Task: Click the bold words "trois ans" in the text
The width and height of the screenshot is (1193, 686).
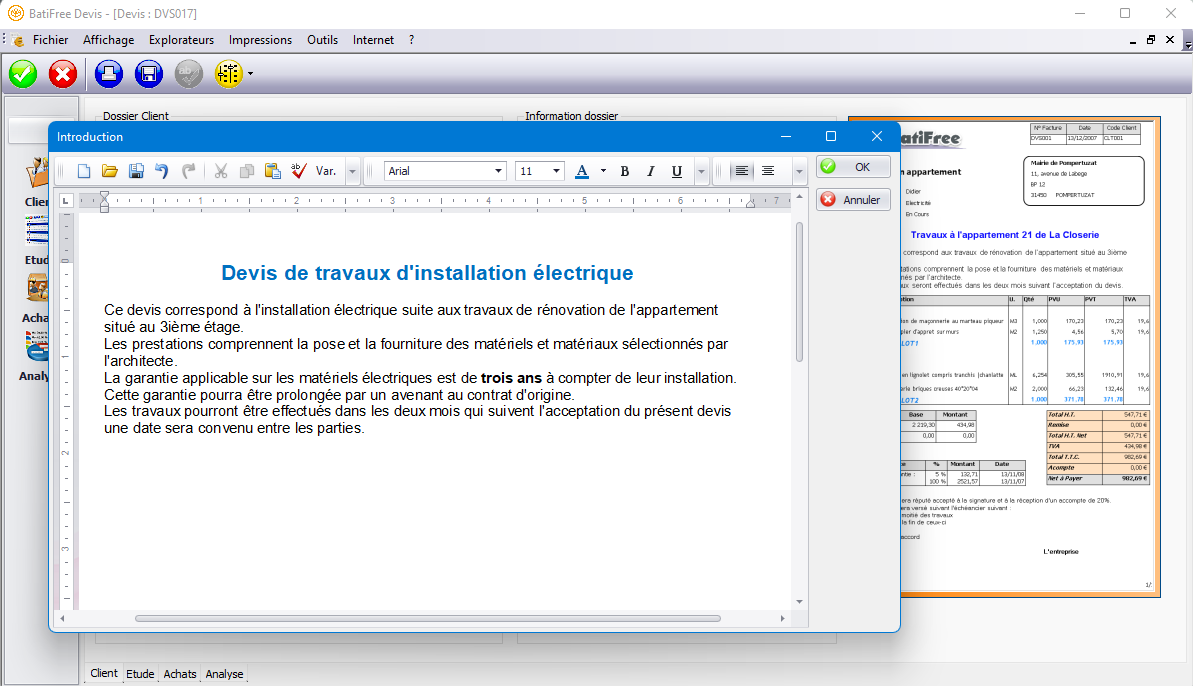Action: point(511,378)
